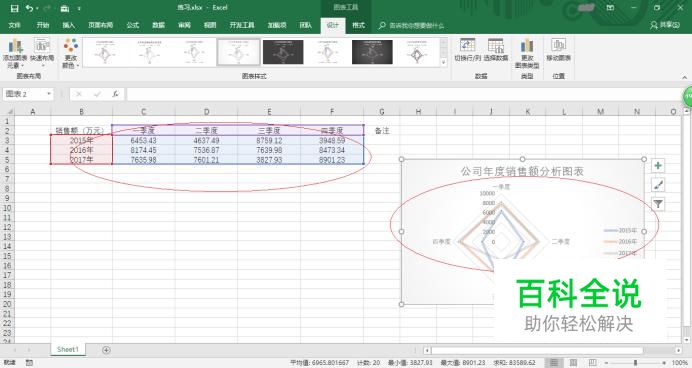The image size is (692, 368).
Task: Switch to the Review tab
Action: coord(184,25)
